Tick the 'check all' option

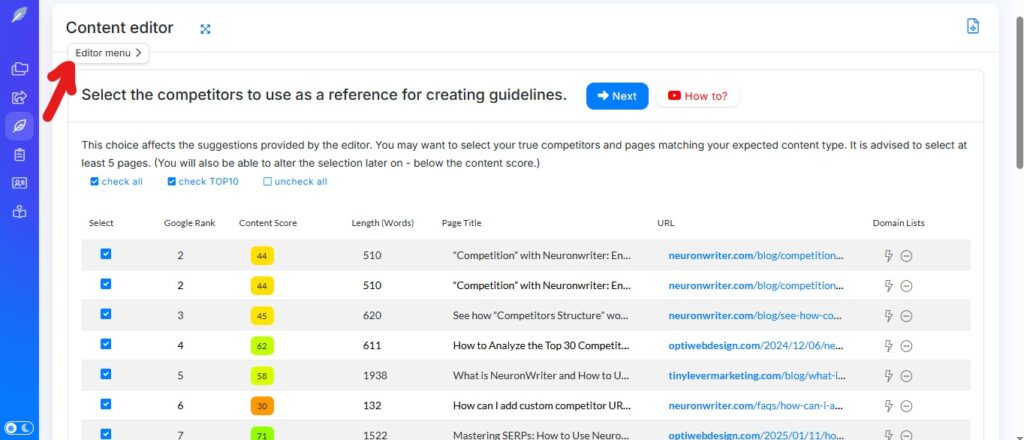tap(116, 181)
